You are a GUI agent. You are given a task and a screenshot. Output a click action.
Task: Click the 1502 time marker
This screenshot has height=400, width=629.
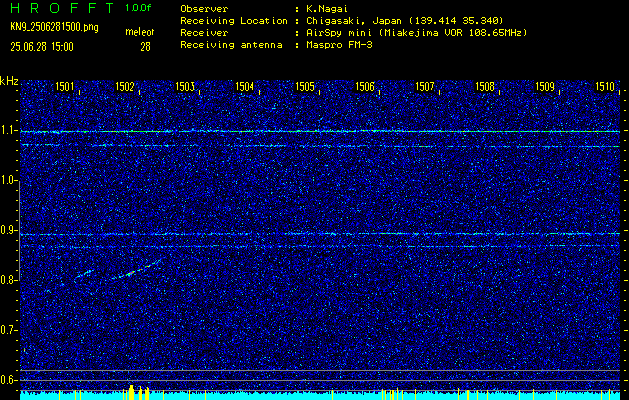click(124, 86)
